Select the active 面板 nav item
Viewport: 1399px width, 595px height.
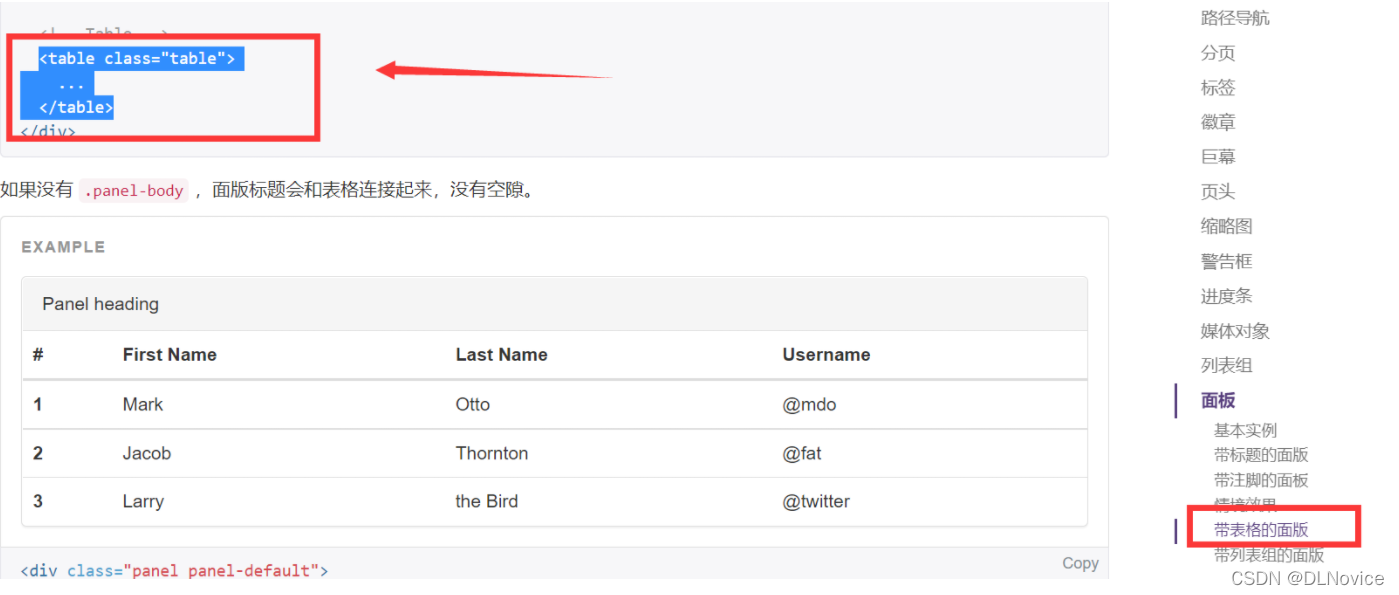1218,400
